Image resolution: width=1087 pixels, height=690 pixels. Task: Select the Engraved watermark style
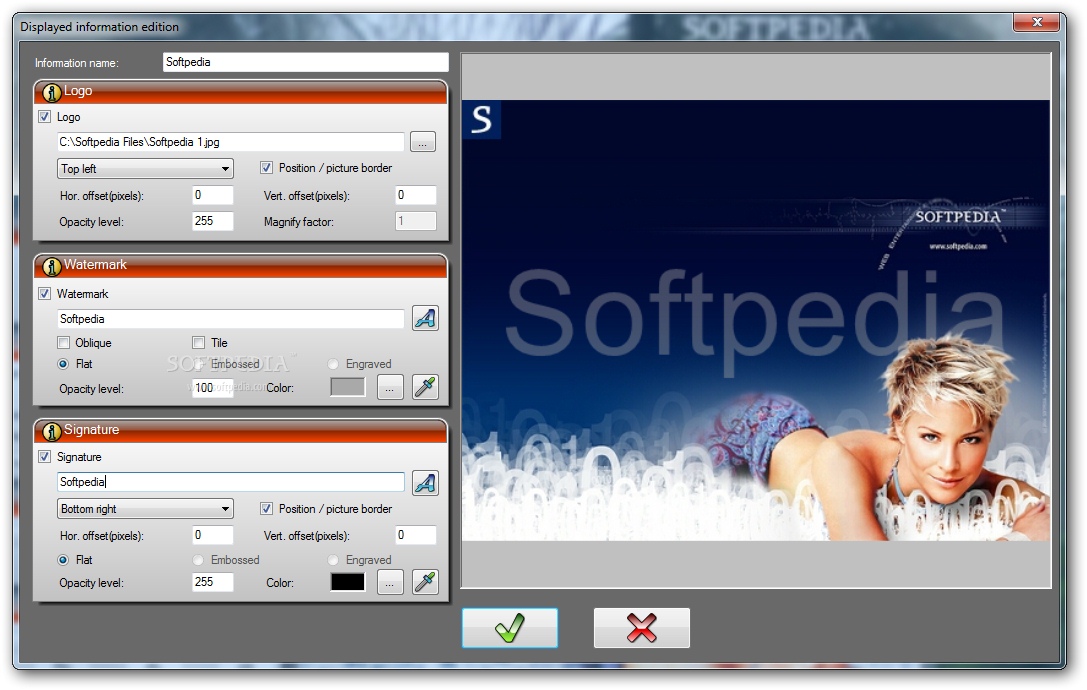tap(333, 364)
